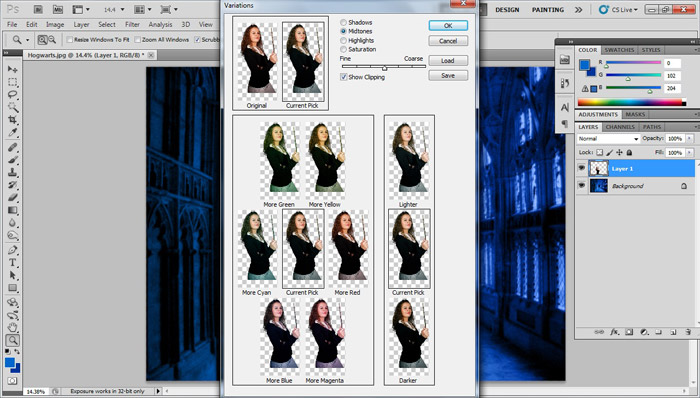Select the Hand tool

click(12, 328)
